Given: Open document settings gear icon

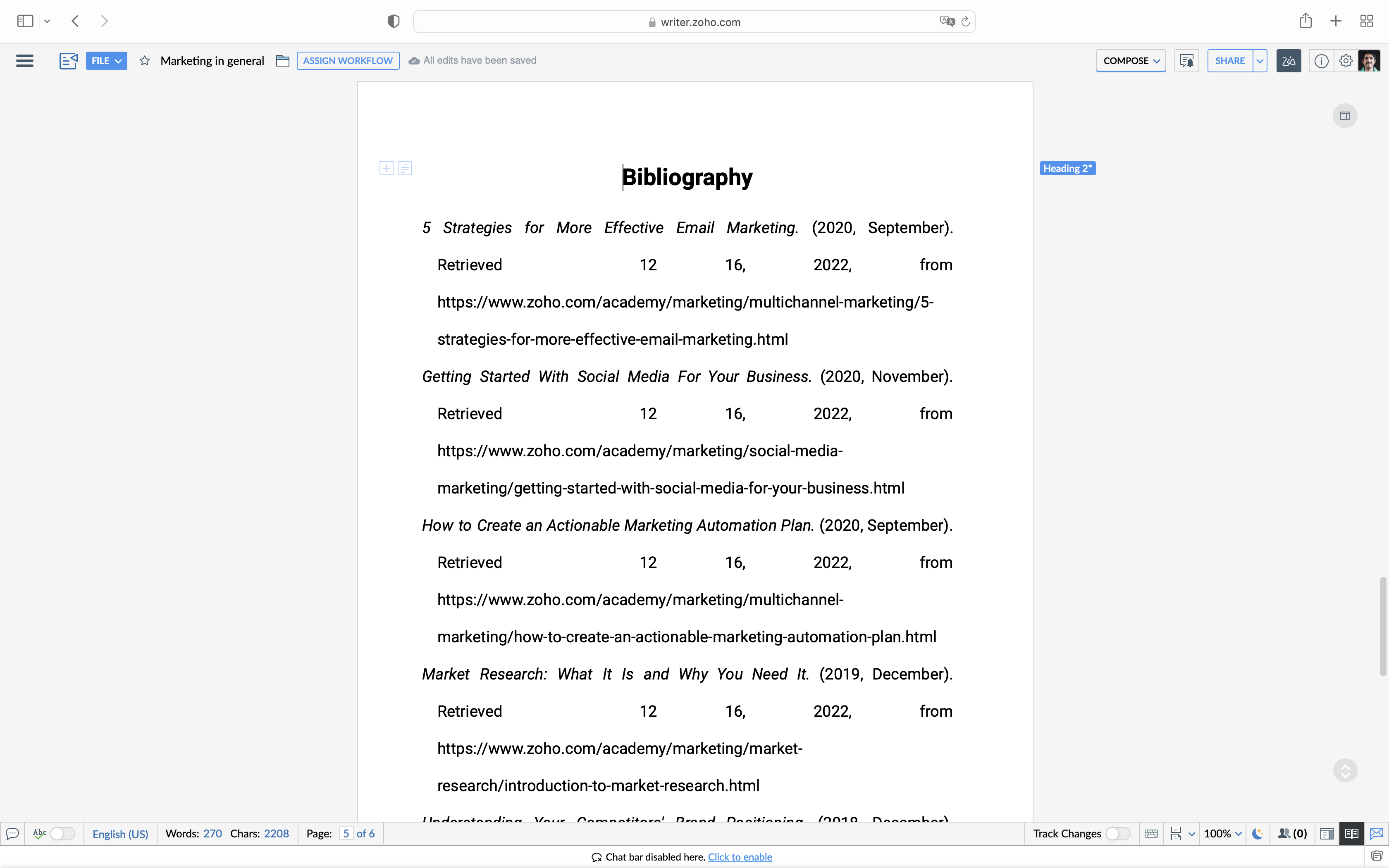Looking at the screenshot, I should (1345, 61).
